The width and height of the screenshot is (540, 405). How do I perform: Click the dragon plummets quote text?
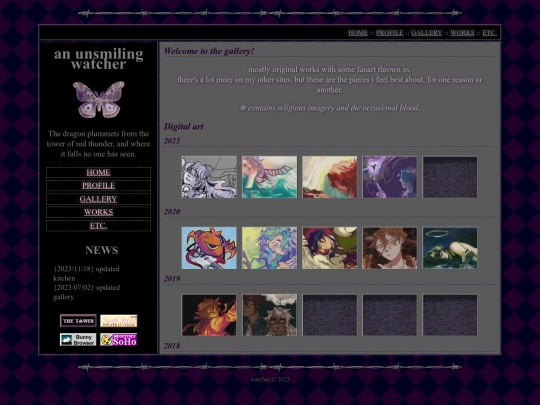98,144
